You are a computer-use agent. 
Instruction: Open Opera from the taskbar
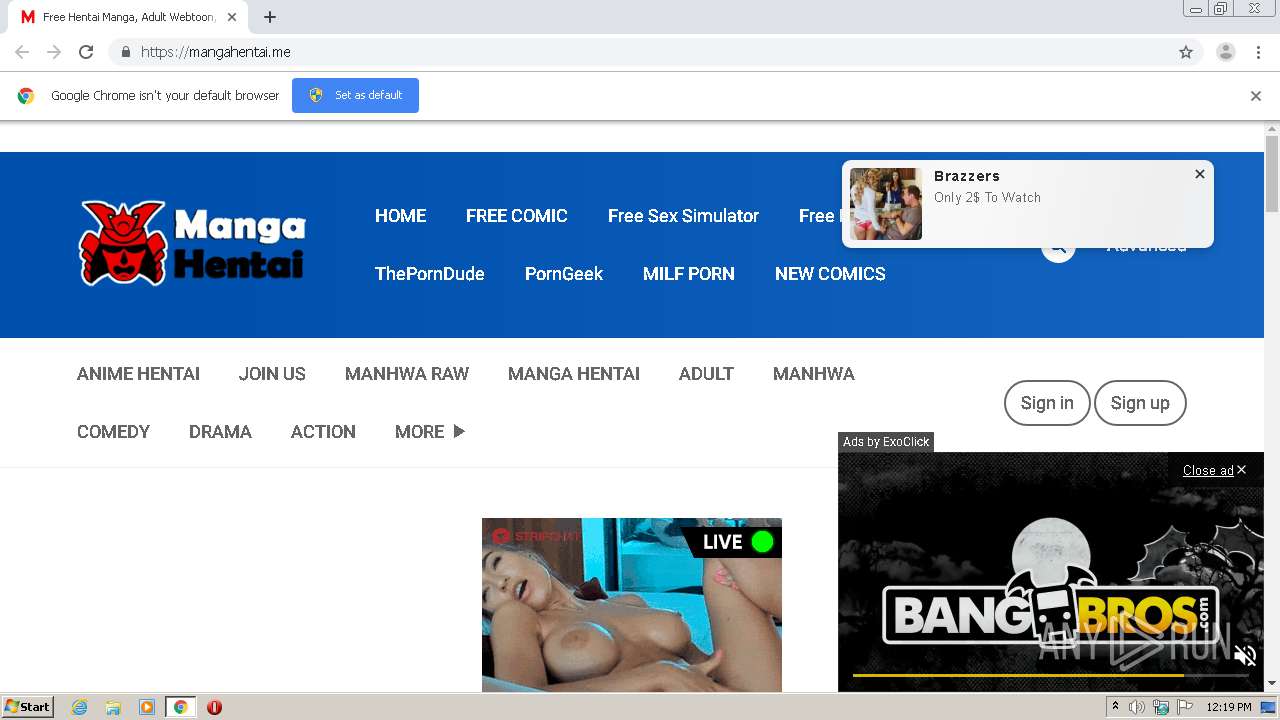pos(214,707)
